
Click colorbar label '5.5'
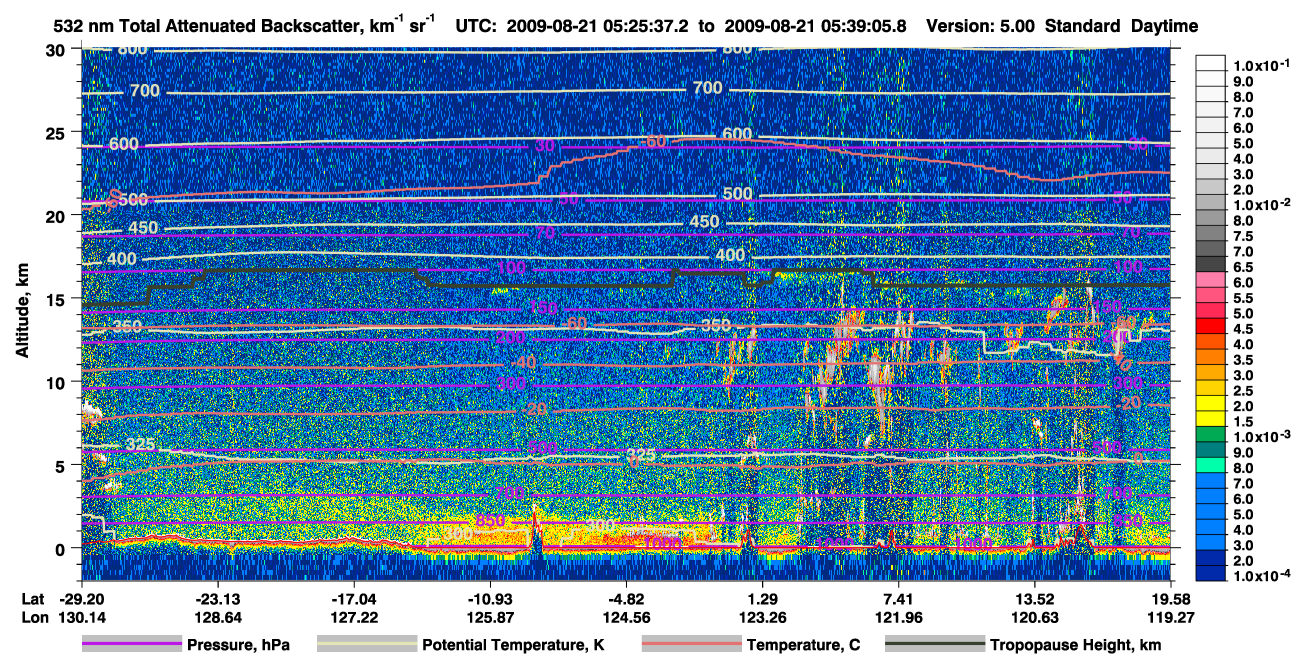coord(1244,298)
